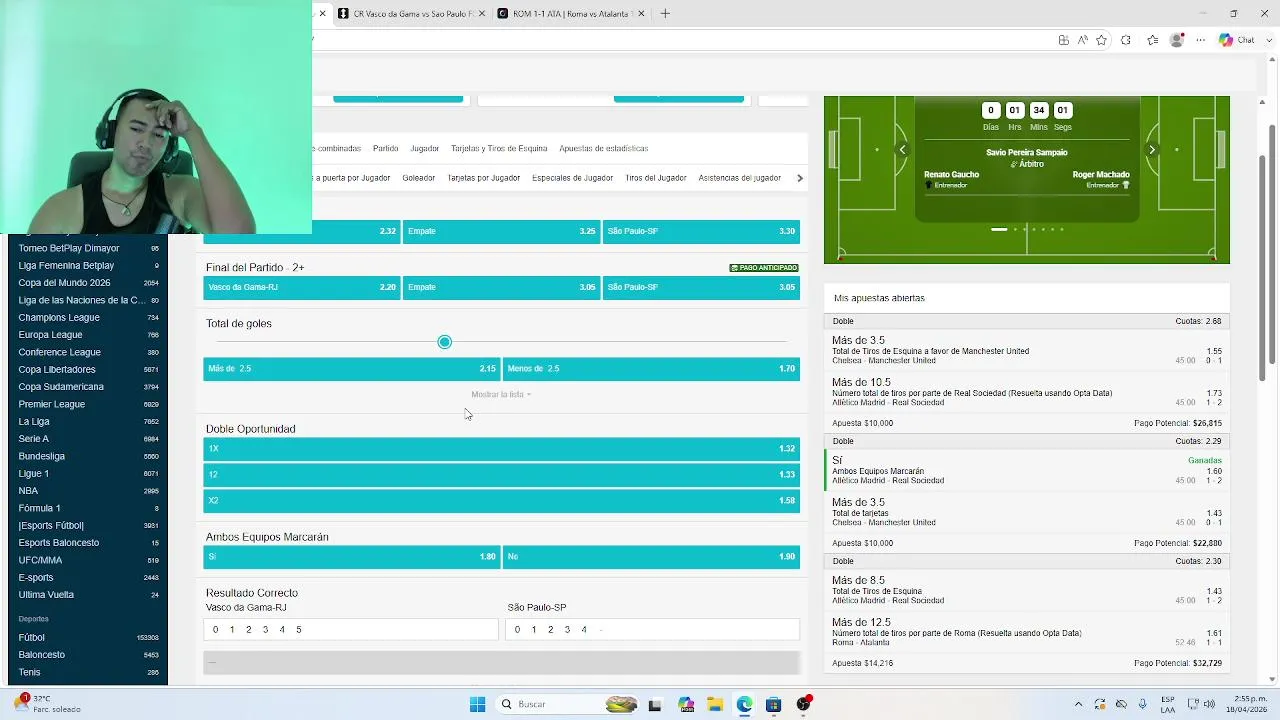
Task: Bet on Menos de 2.5 at 1.70
Action: (x=651, y=368)
